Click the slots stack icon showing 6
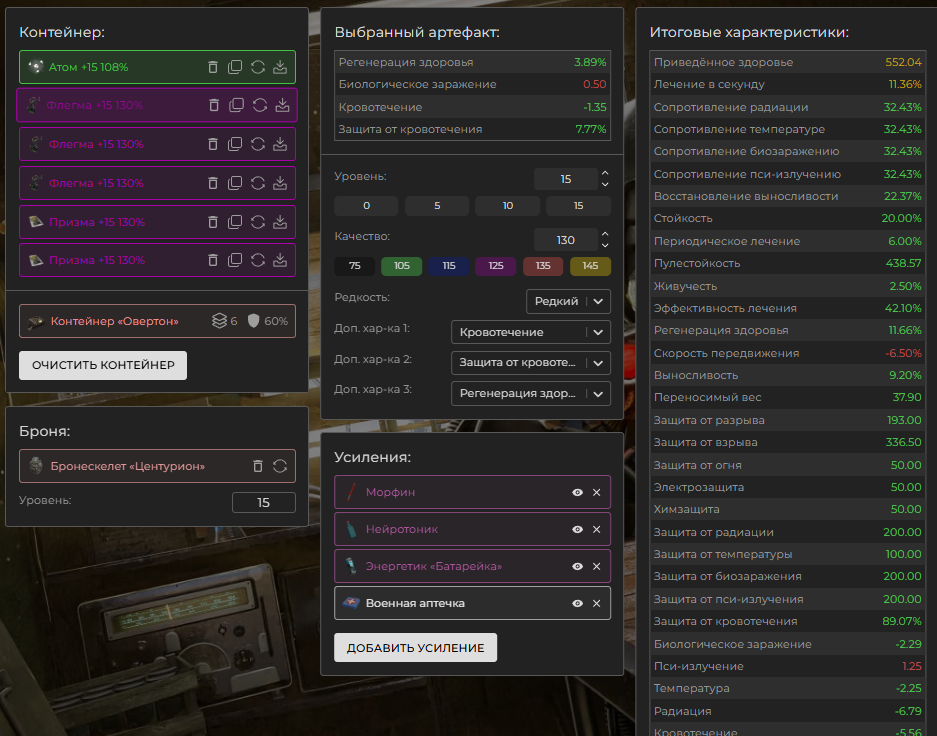Image resolution: width=937 pixels, height=736 pixels. click(x=219, y=321)
